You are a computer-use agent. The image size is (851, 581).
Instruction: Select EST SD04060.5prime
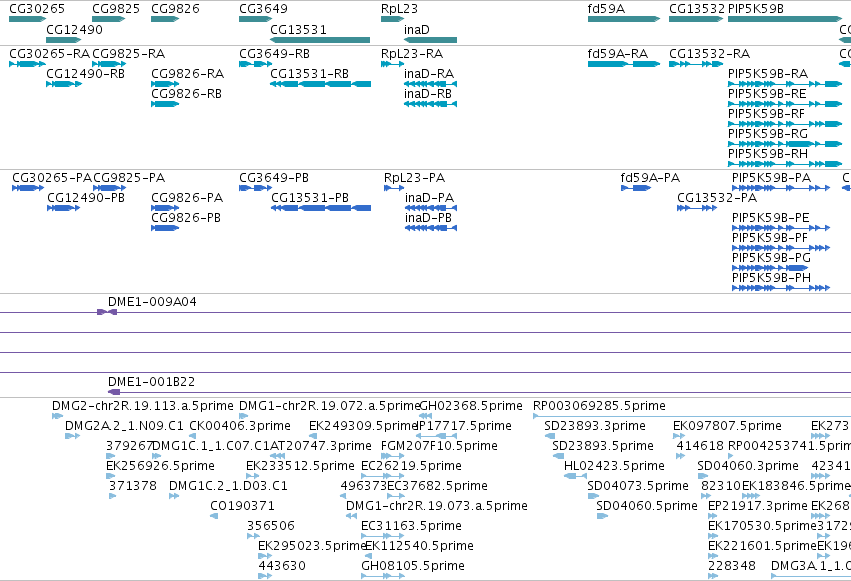click(602, 516)
